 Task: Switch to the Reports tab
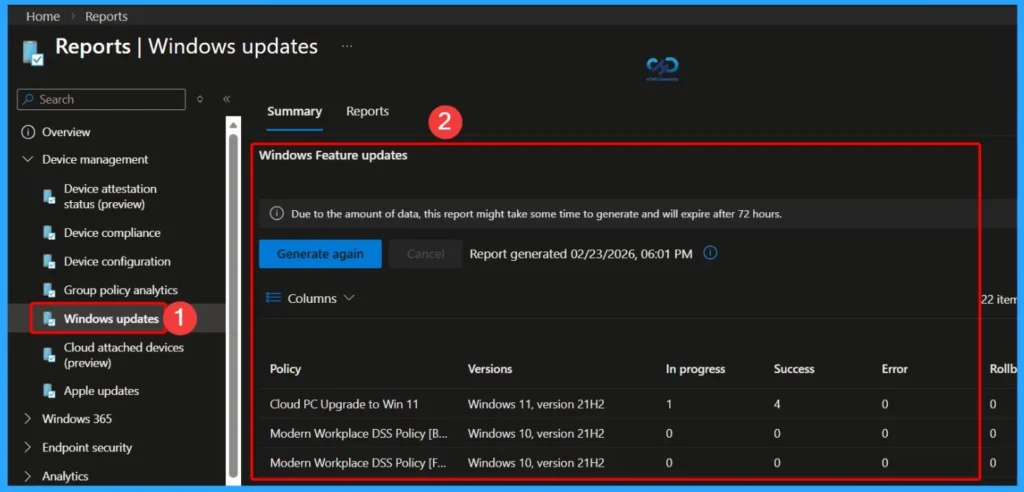(x=368, y=111)
